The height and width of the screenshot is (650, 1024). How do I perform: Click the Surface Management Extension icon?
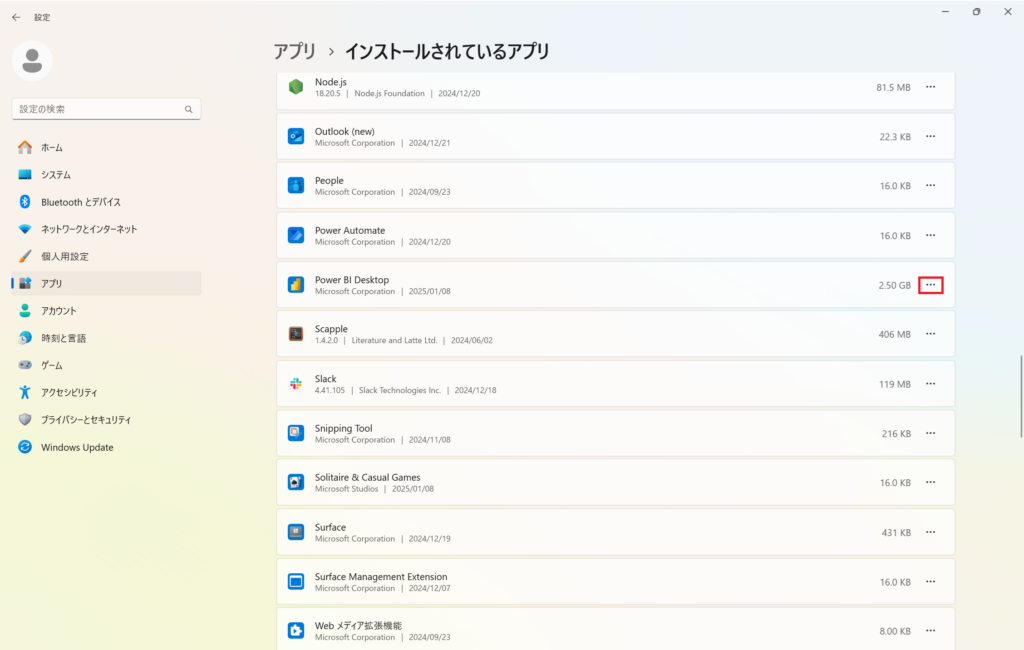click(x=296, y=581)
